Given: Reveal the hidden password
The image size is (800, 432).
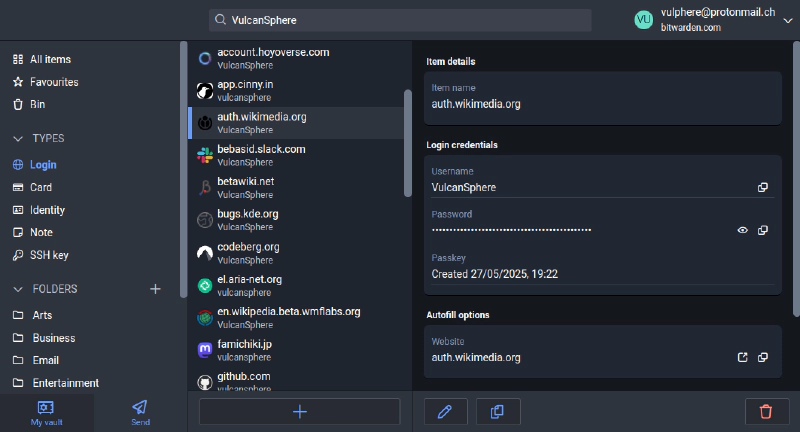Looking at the screenshot, I should tap(742, 230).
